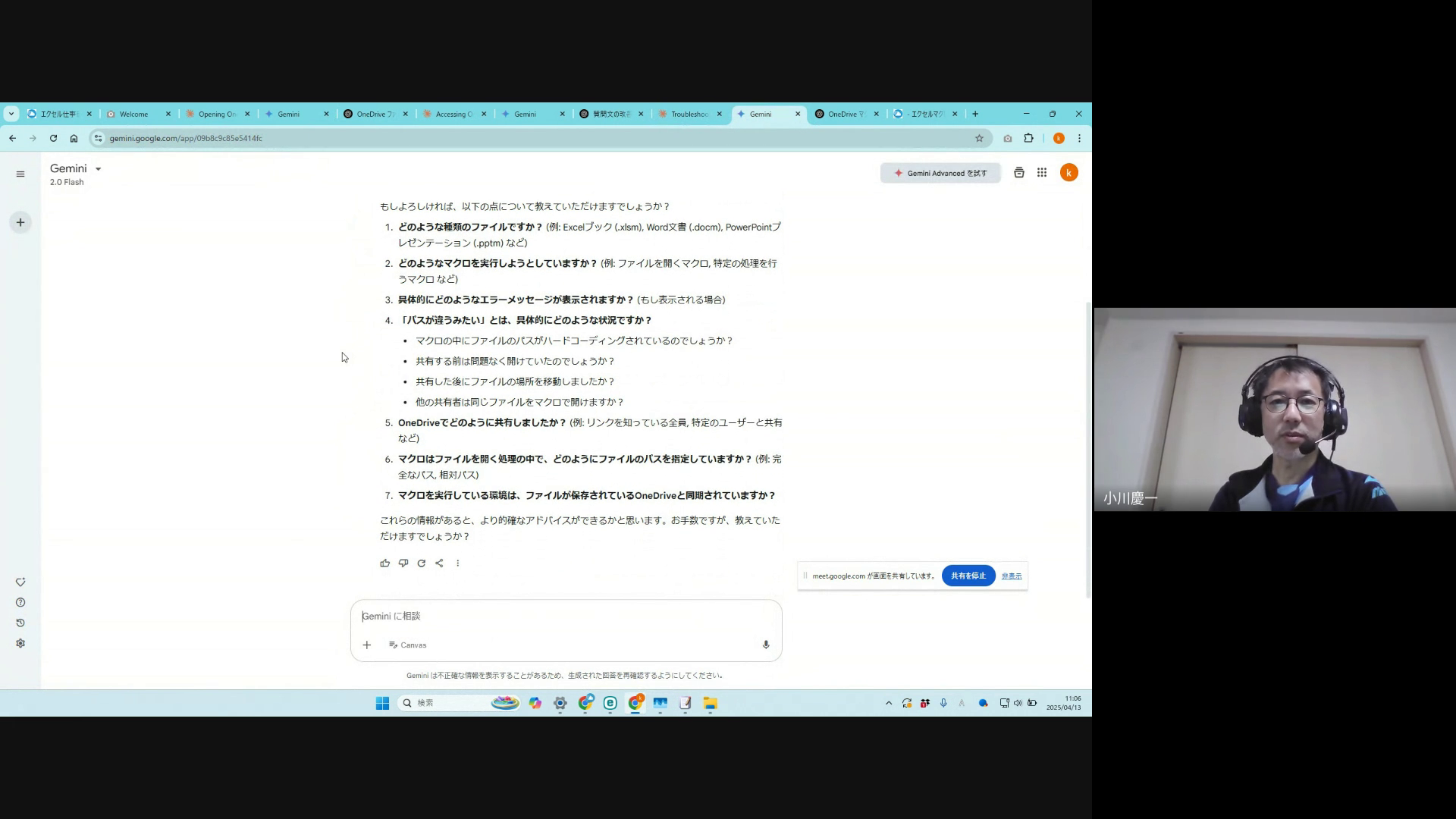Click the 共有を停止 button
Screen dimensions: 1456x819
[x=968, y=576]
